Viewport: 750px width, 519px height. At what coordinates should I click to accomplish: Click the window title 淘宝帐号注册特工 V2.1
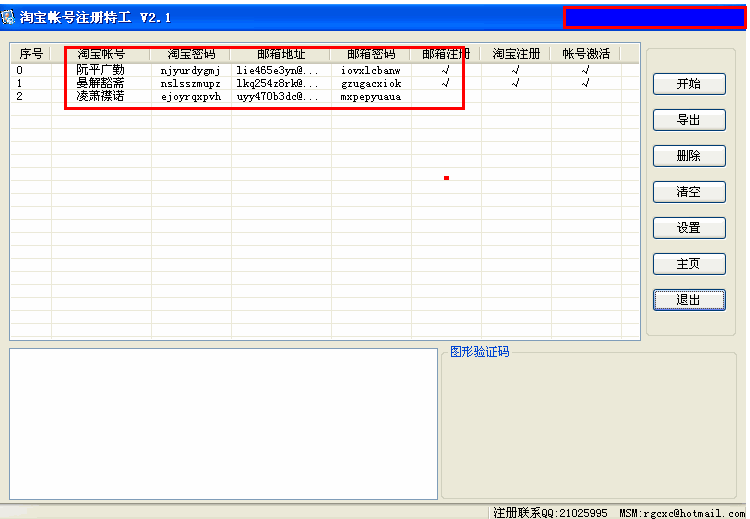pos(95,18)
